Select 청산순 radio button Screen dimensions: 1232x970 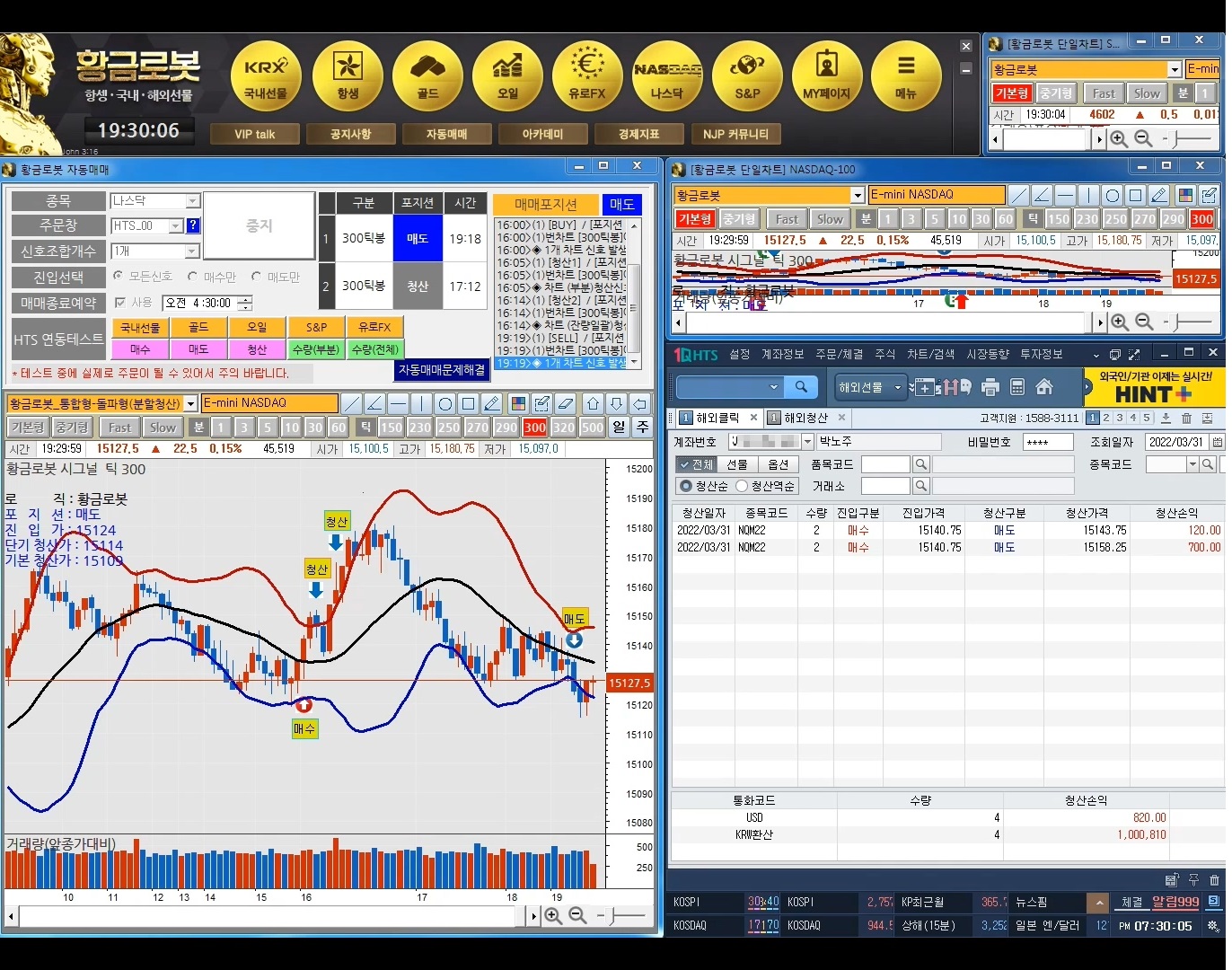coord(686,486)
